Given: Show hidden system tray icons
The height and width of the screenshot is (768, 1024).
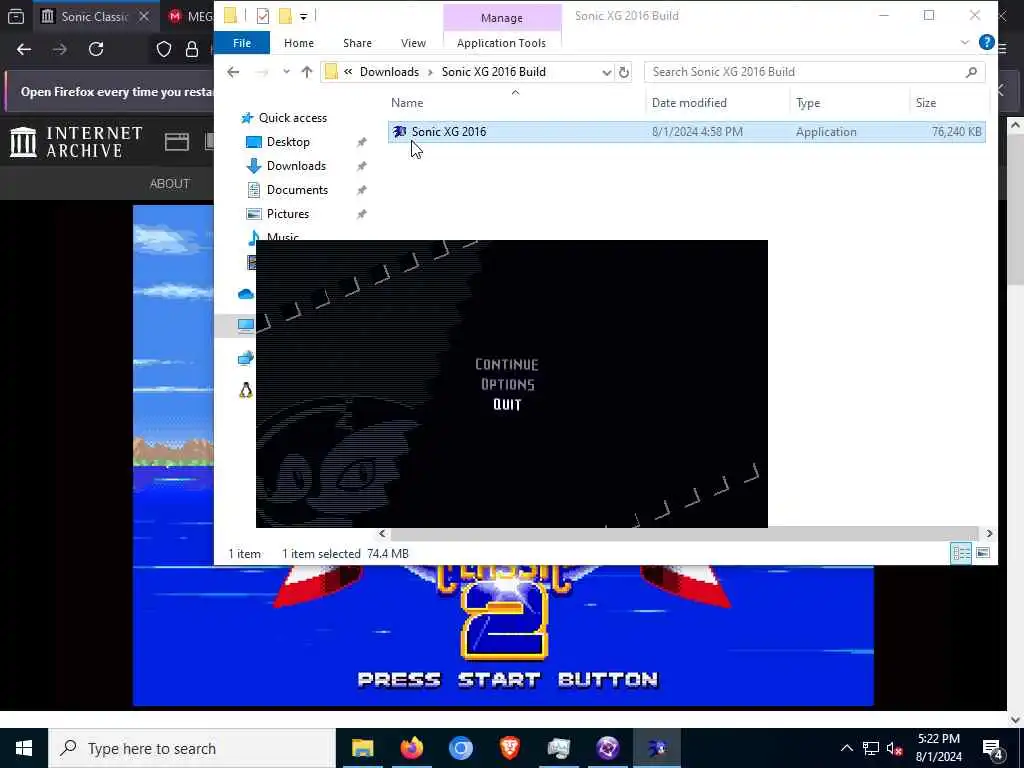Looking at the screenshot, I should coord(846,748).
